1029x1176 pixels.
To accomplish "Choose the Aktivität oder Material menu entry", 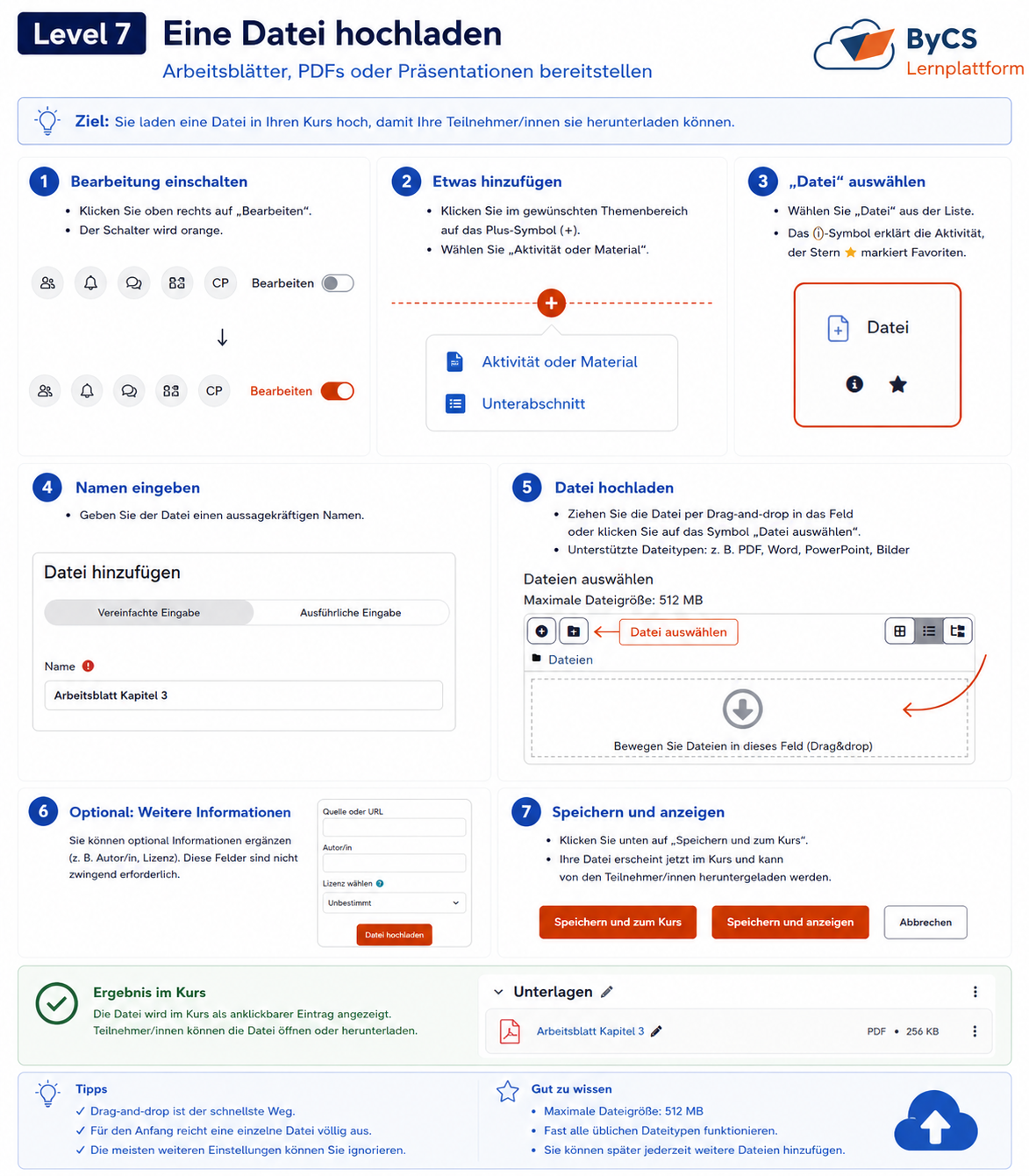I will (x=560, y=362).
